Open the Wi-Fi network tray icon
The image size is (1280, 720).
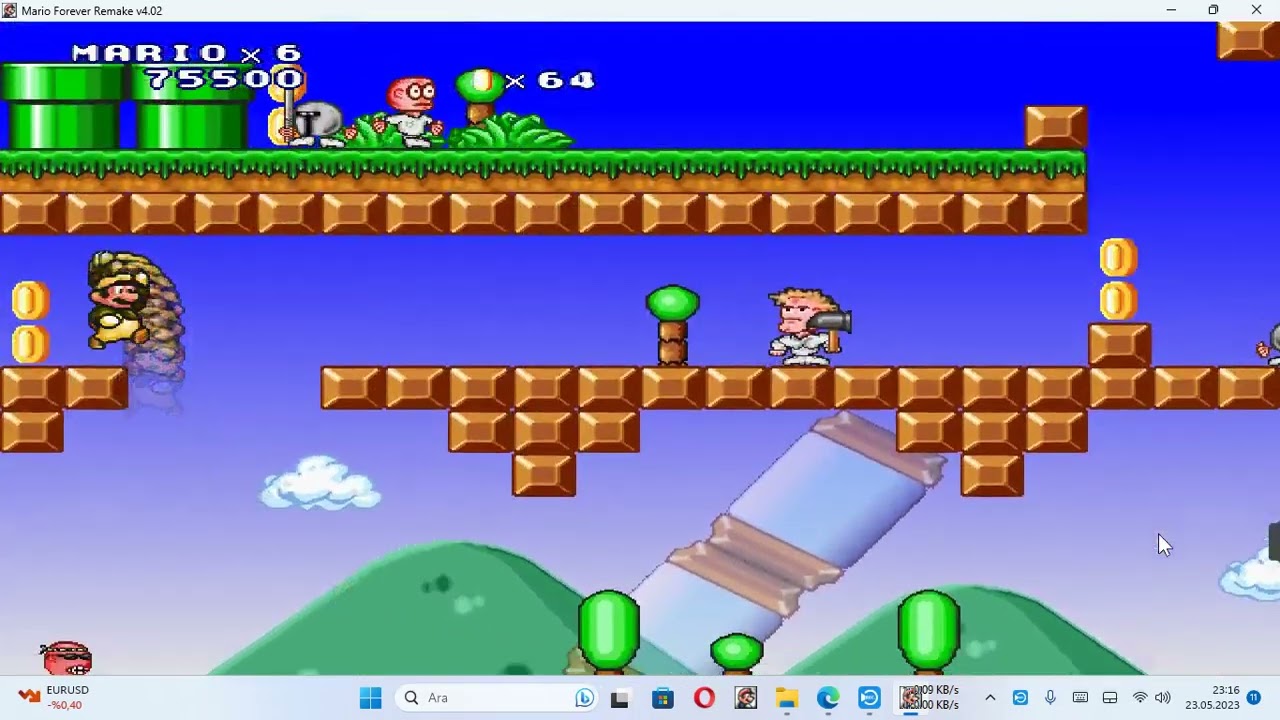pos(1140,698)
